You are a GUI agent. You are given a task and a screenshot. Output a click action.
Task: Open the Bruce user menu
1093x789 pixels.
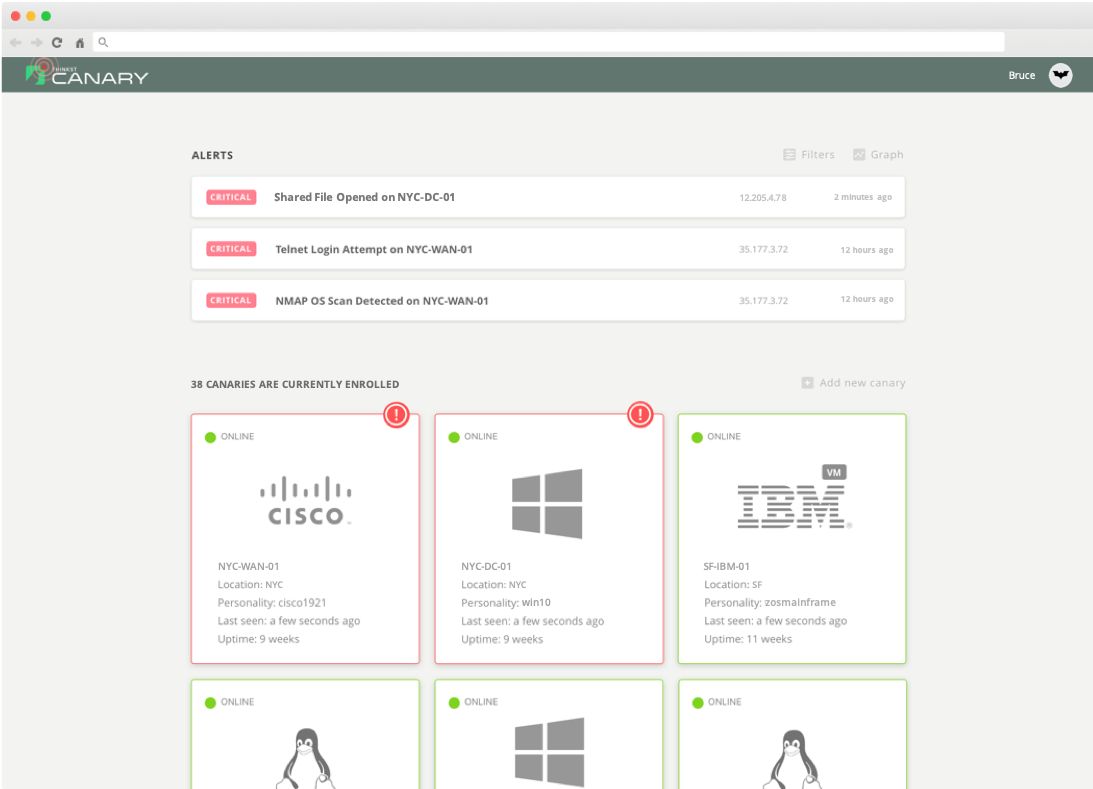pos(1021,75)
